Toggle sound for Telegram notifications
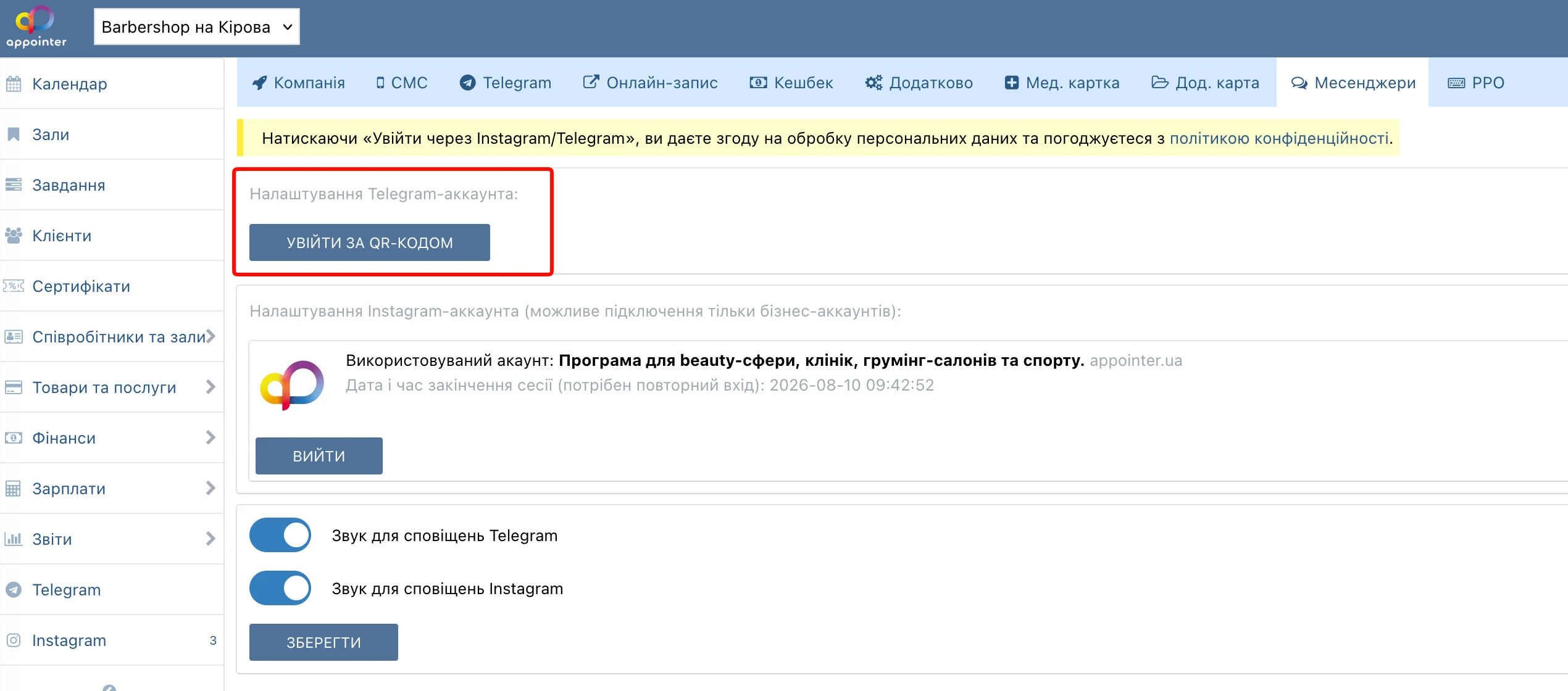 click(x=280, y=535)
